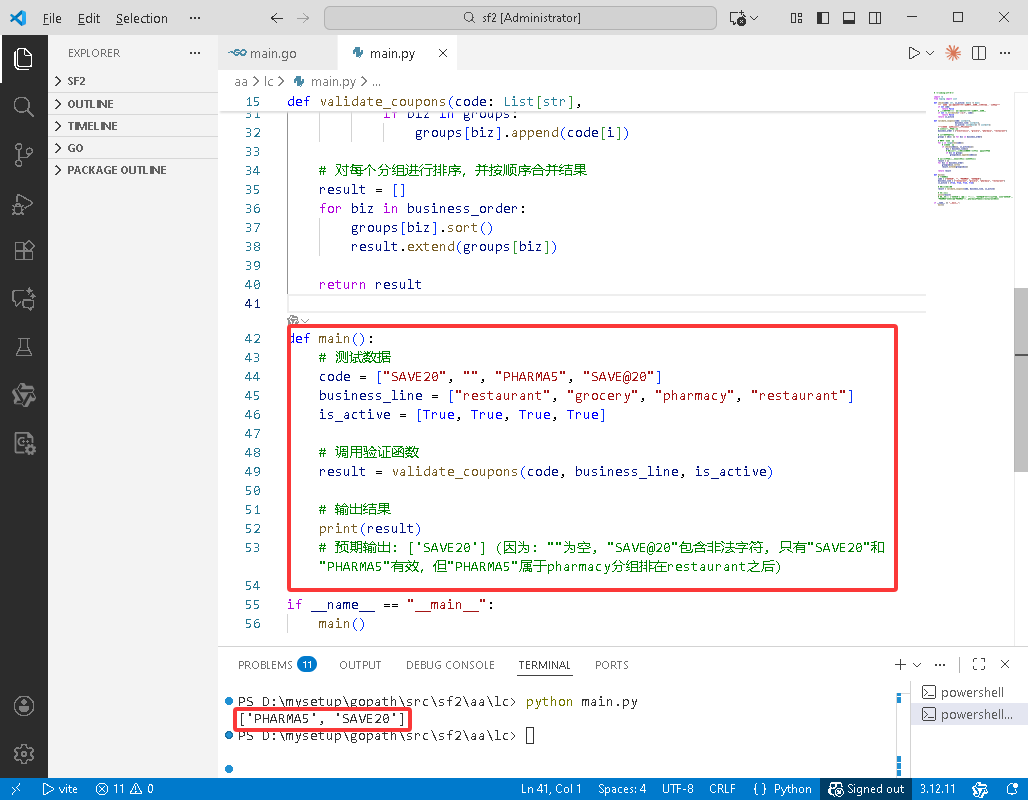Image resolution: width=1028 pixels, height=800 pixels.
Task: Click the orange starburst icon in editor toolbar
Action: click(x=953, y=53)
